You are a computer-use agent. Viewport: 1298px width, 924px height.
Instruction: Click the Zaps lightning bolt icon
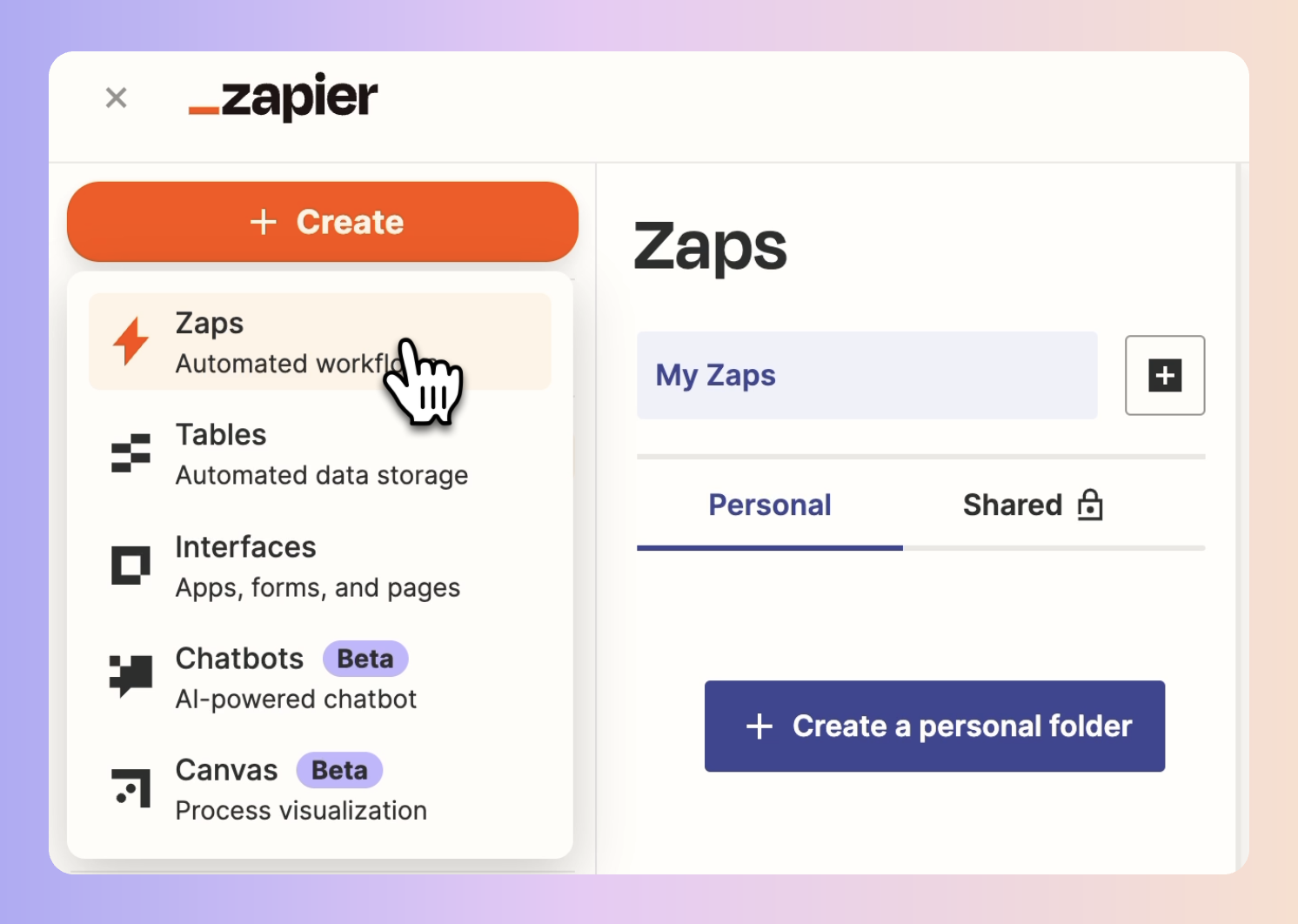131,341
